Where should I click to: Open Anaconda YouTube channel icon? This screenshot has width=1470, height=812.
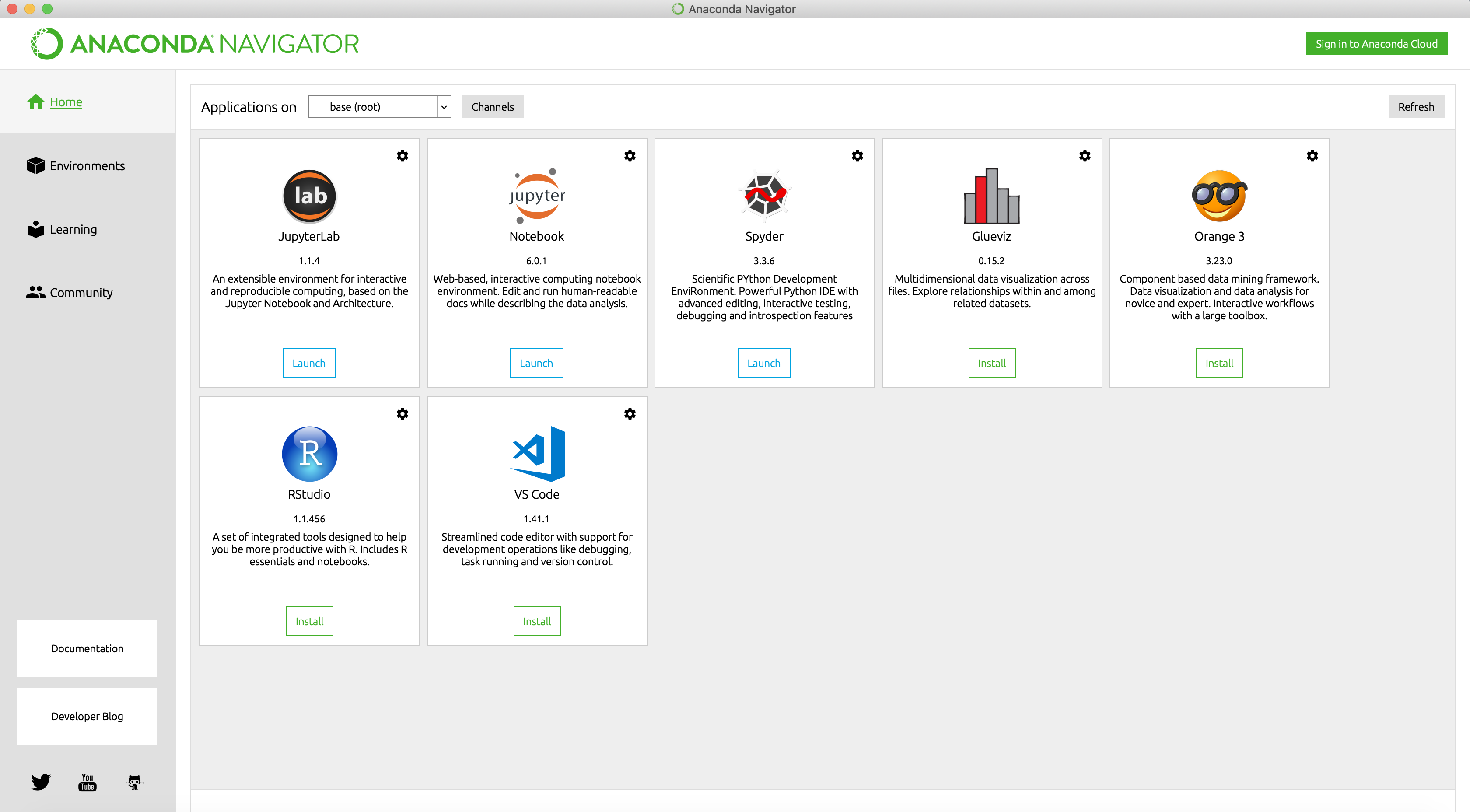[87, 782]
